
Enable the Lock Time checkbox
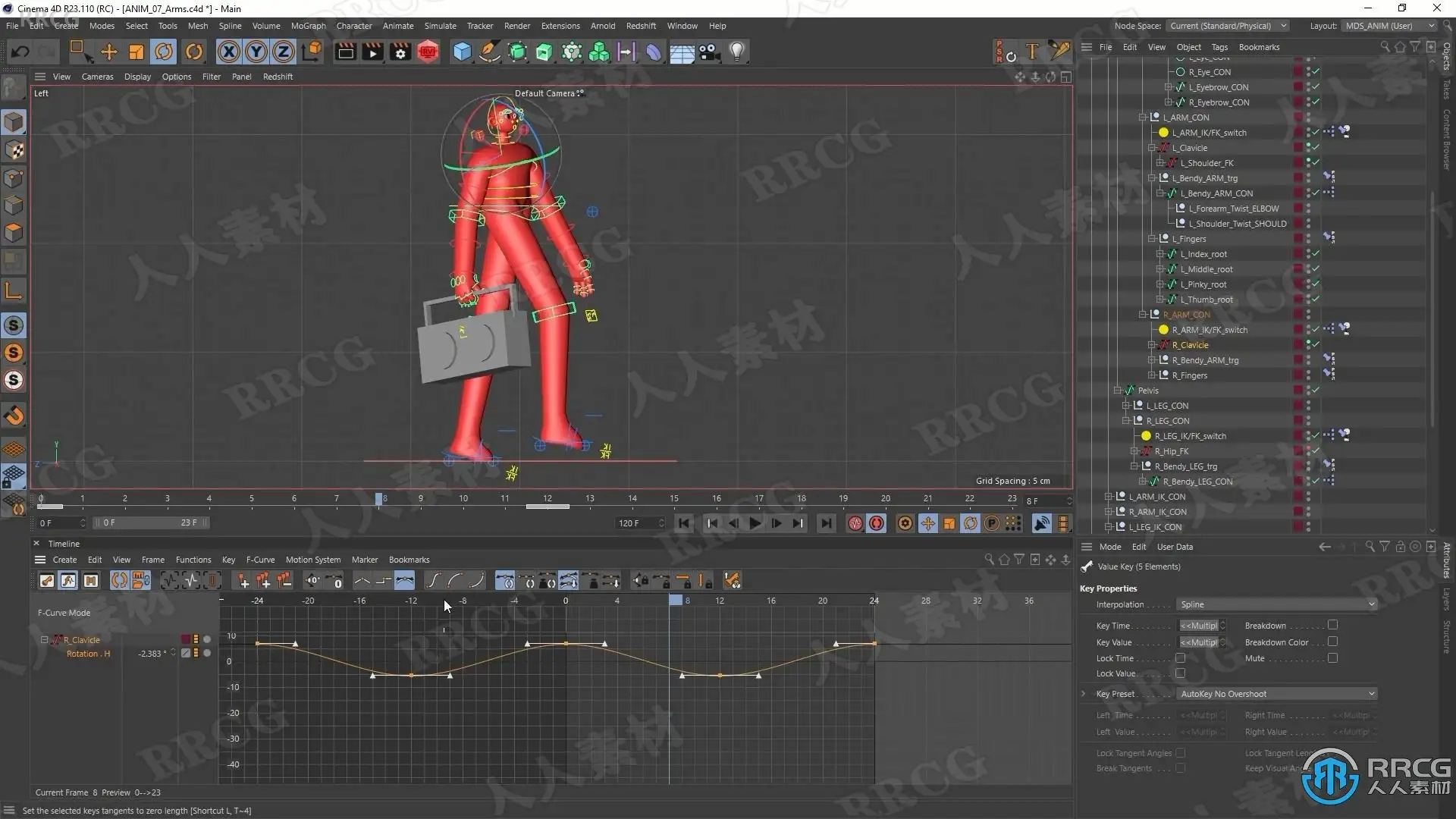[1180, 658]
